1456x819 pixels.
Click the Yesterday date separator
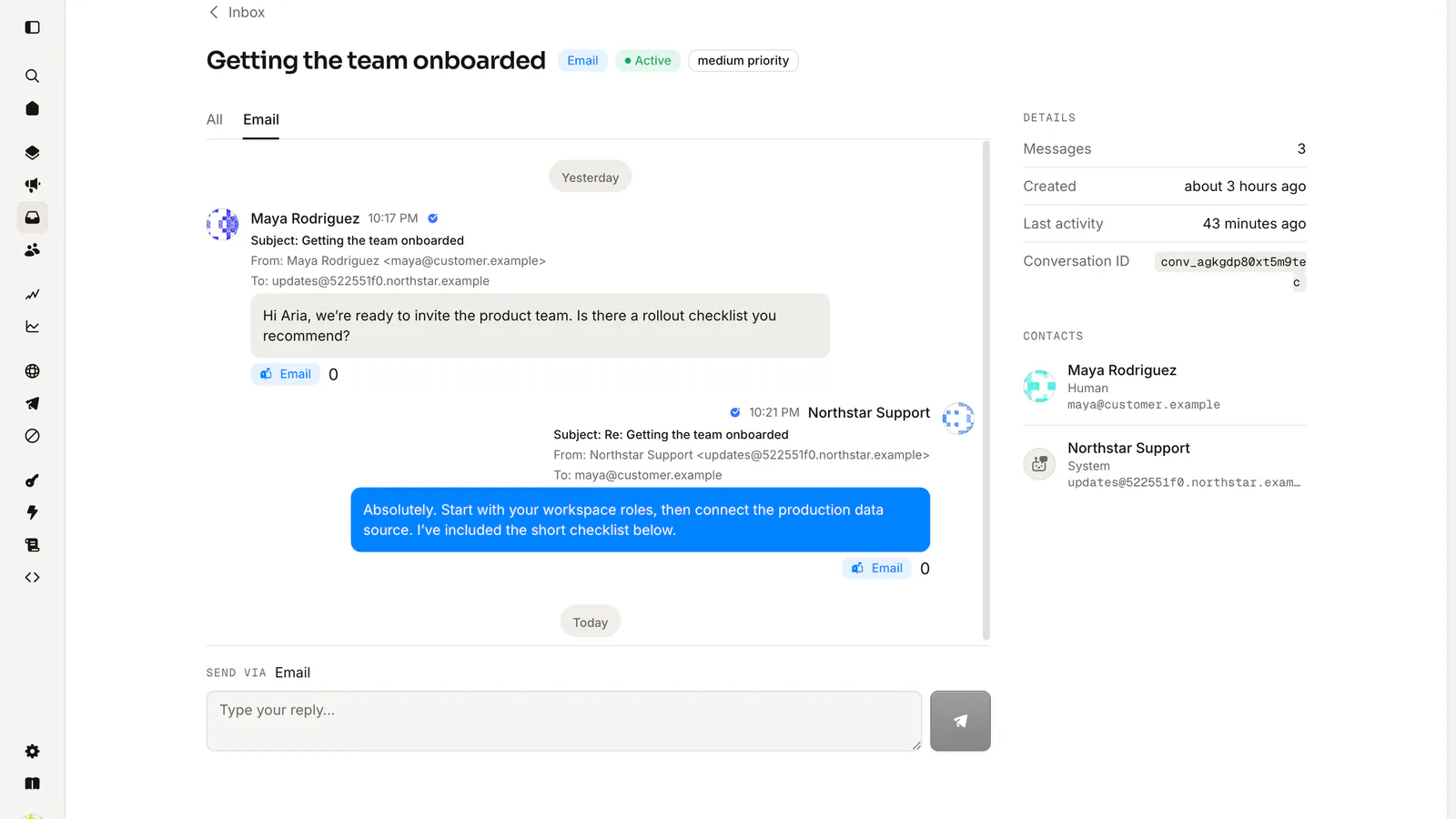[591, 177]
